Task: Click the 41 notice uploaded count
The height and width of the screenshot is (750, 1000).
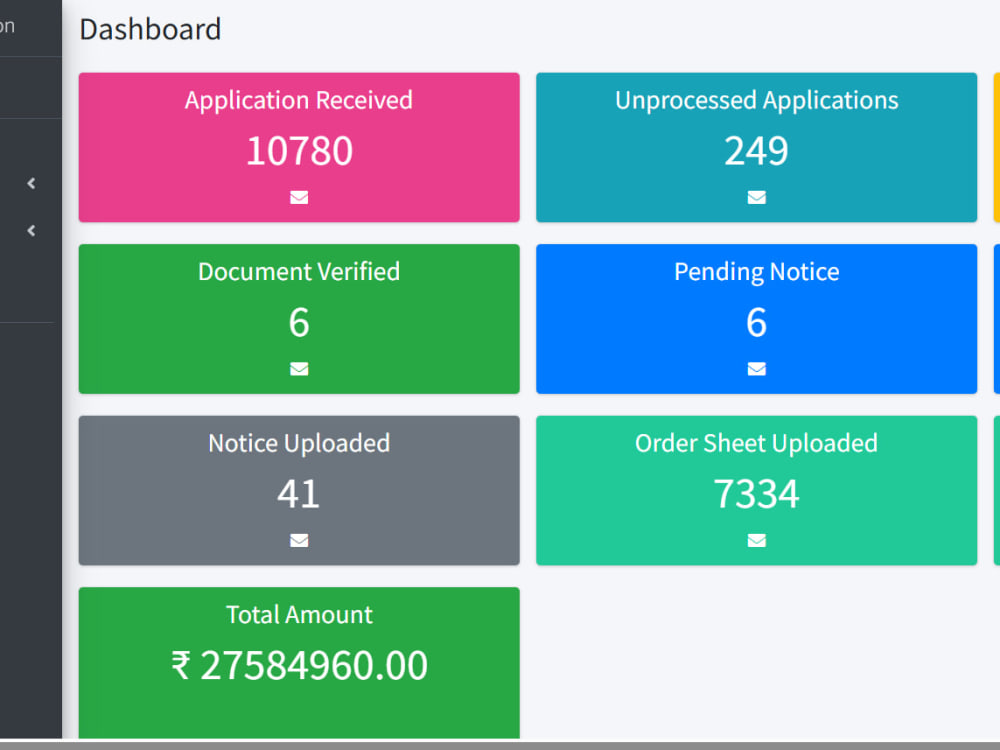Action: pyautogui.click(x=299, y=494)
